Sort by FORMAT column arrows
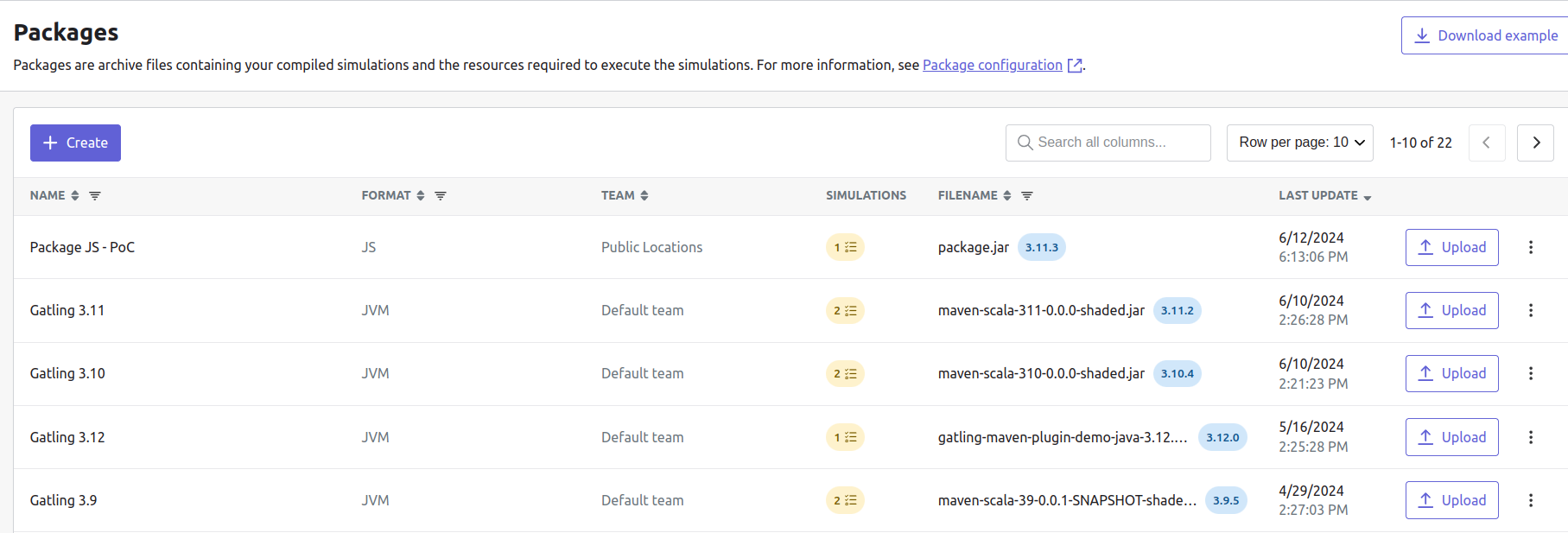1568x533 pixels. (421, 196)
